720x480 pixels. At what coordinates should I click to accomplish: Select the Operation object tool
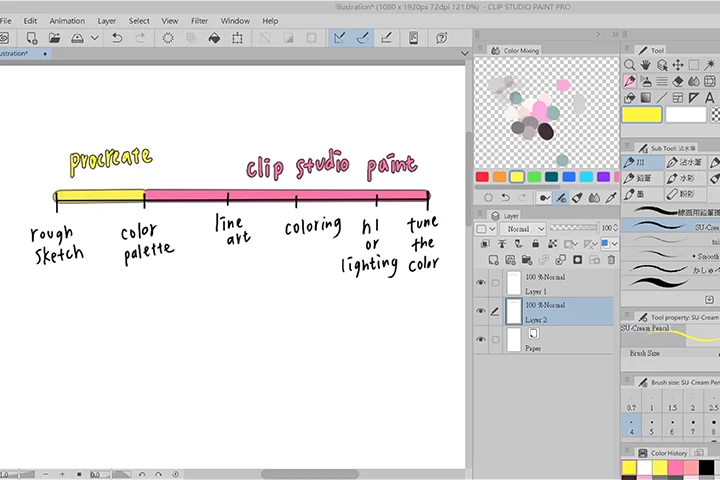(662, 65)
